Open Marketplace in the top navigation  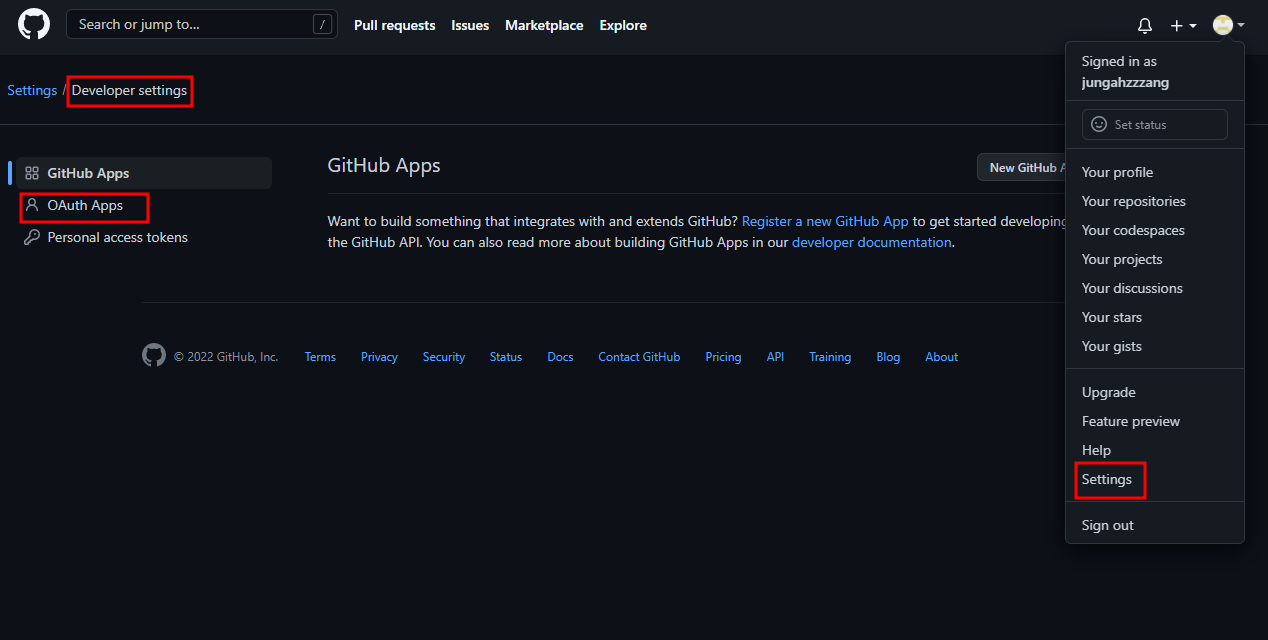(x=544, y=25)
